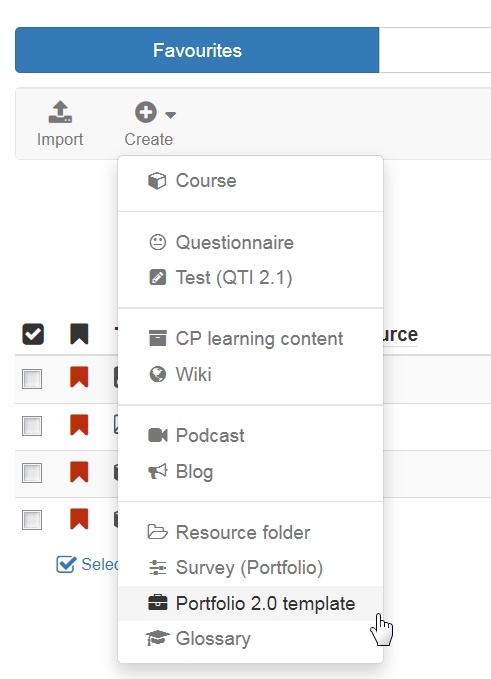Viewport: 491px width, 679px height.
Task: Open the Favourites tab
Action: point(197,50)
